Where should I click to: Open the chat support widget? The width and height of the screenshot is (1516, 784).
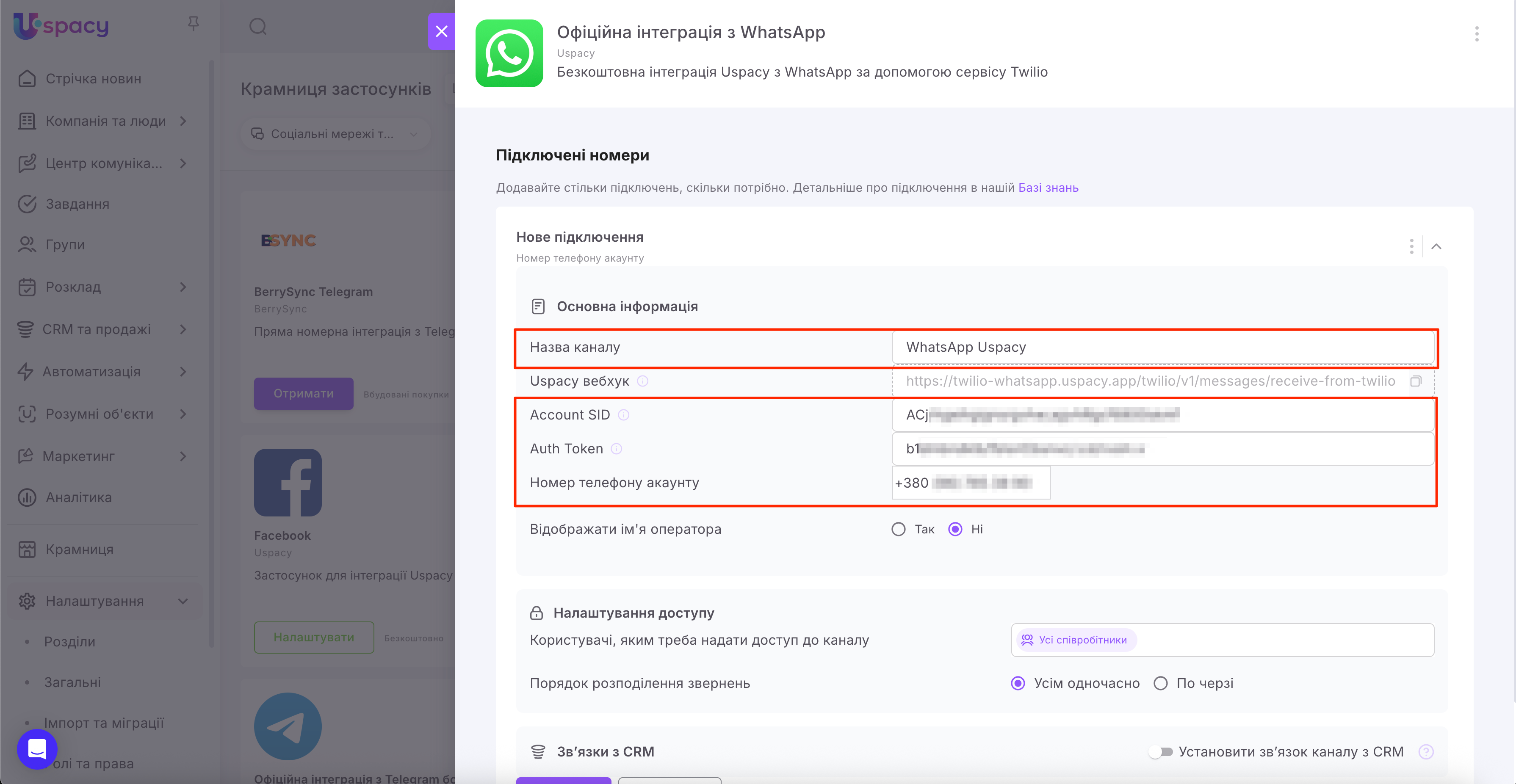click(37, 749)
